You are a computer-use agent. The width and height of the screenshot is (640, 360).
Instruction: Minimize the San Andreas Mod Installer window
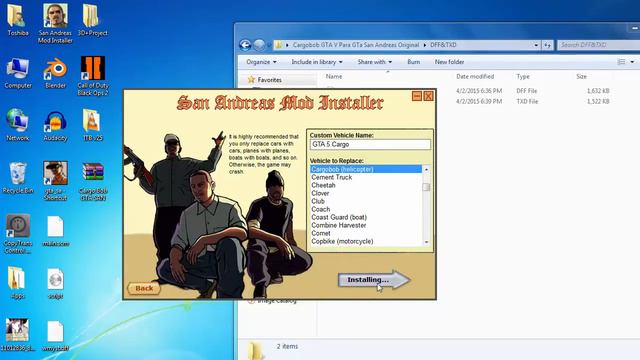(417, 96)
